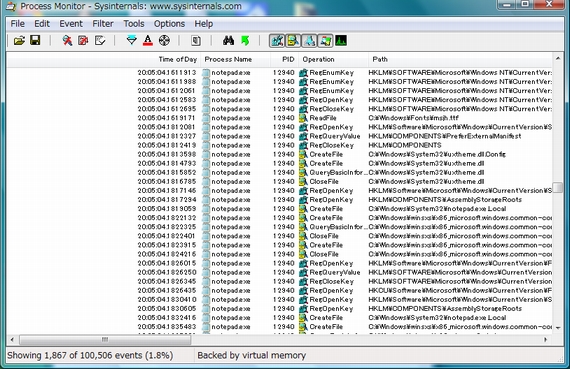This screenshot has height=369, width=570.
Task: Toggle the Autoscroll toolbar button
Action: (83, 40)
